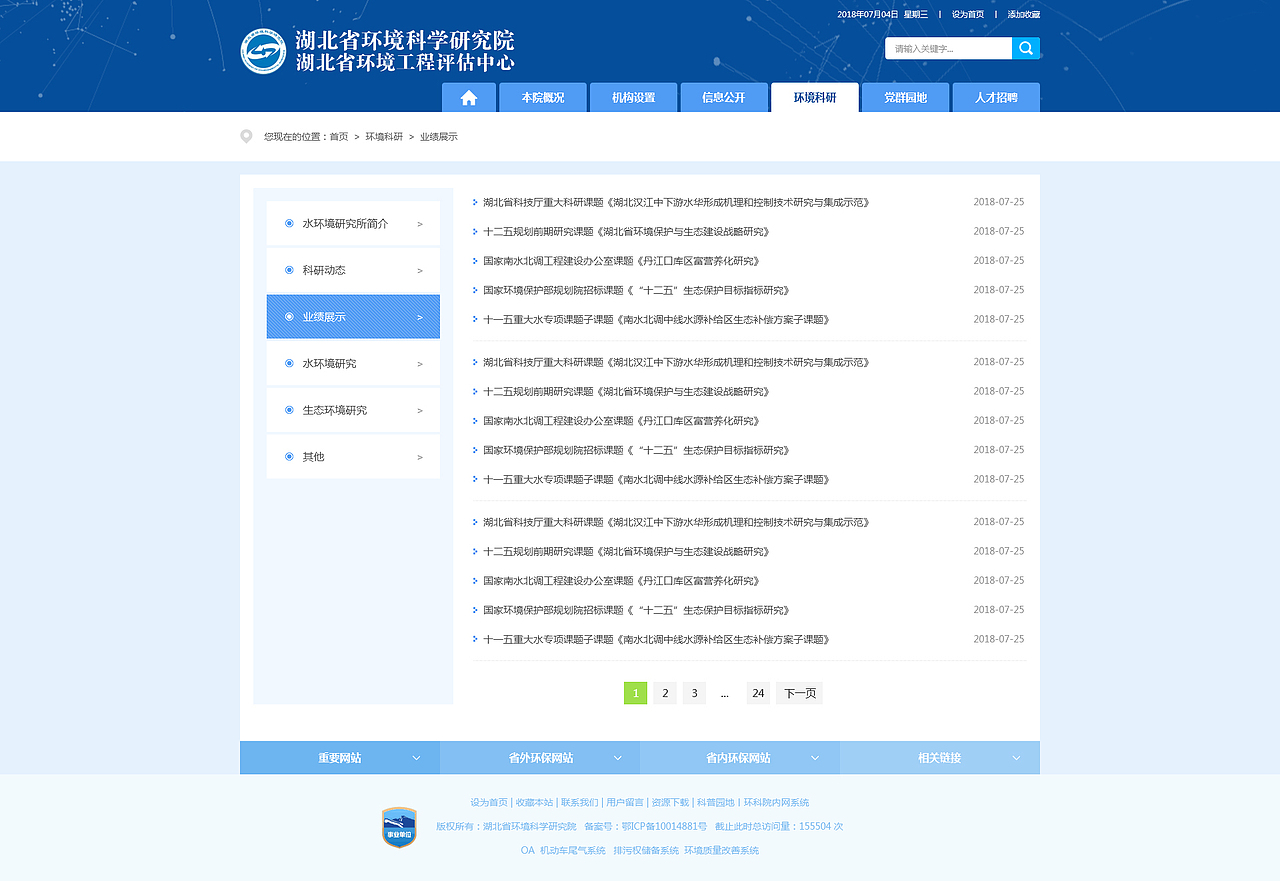Image resolution: width=1280 pixels, height=881 pixels.
Task: Go to the next page using 下一页
Action: [799, 692]
